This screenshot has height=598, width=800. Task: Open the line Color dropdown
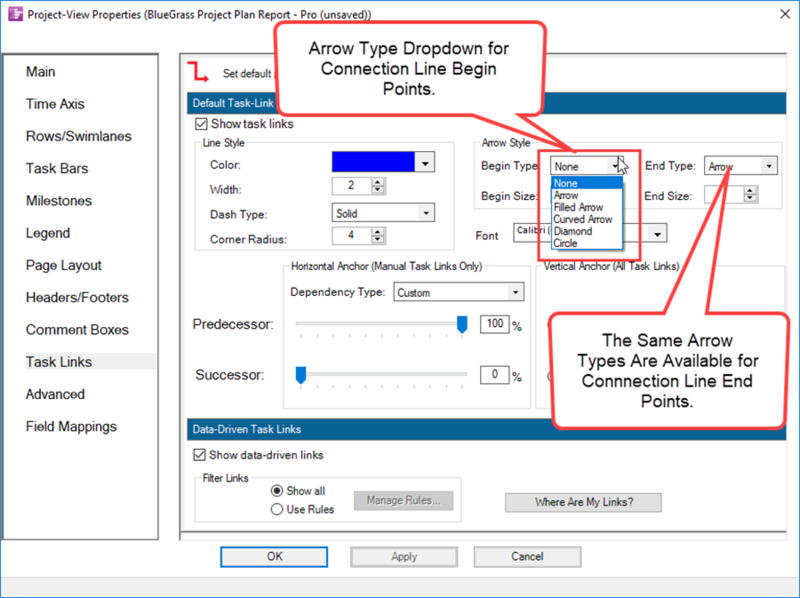pos(425,163)
